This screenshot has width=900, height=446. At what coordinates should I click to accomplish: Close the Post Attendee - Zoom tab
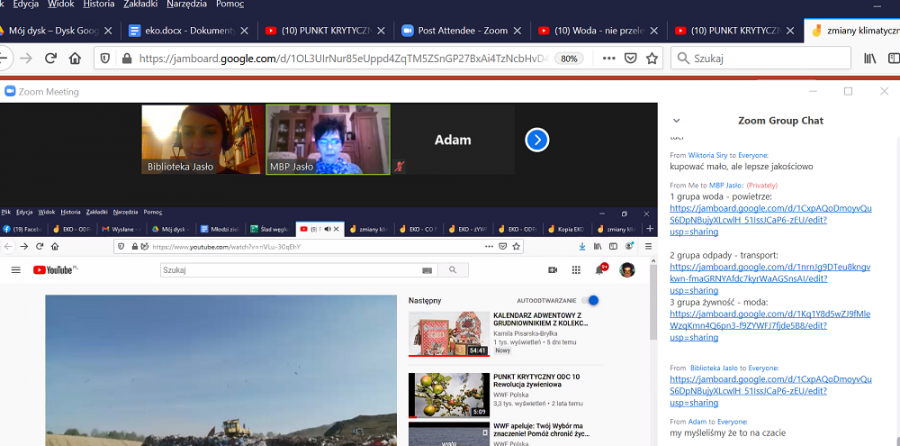(517, 31)
